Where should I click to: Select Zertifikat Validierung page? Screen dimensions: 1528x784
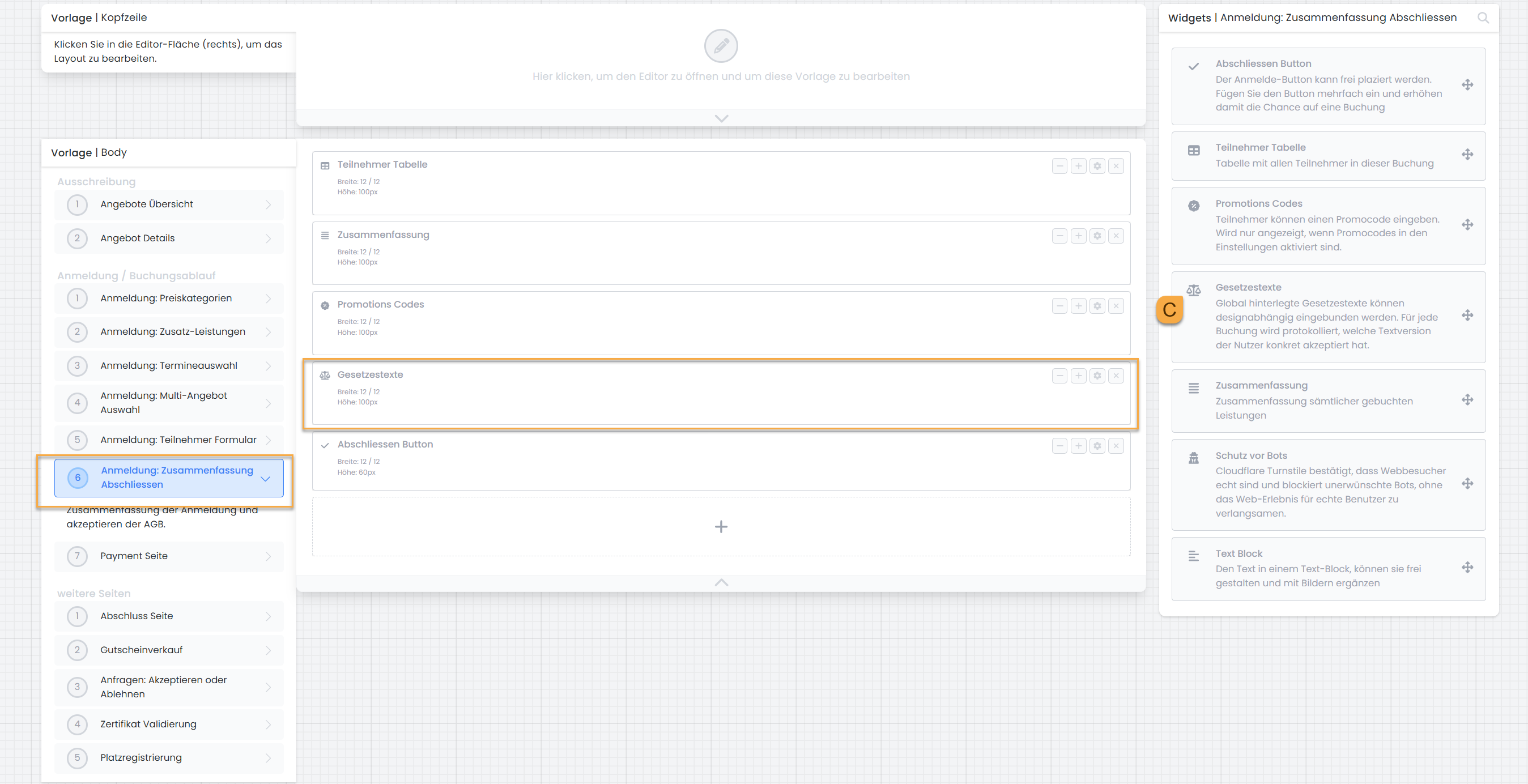tap(168, 724)
